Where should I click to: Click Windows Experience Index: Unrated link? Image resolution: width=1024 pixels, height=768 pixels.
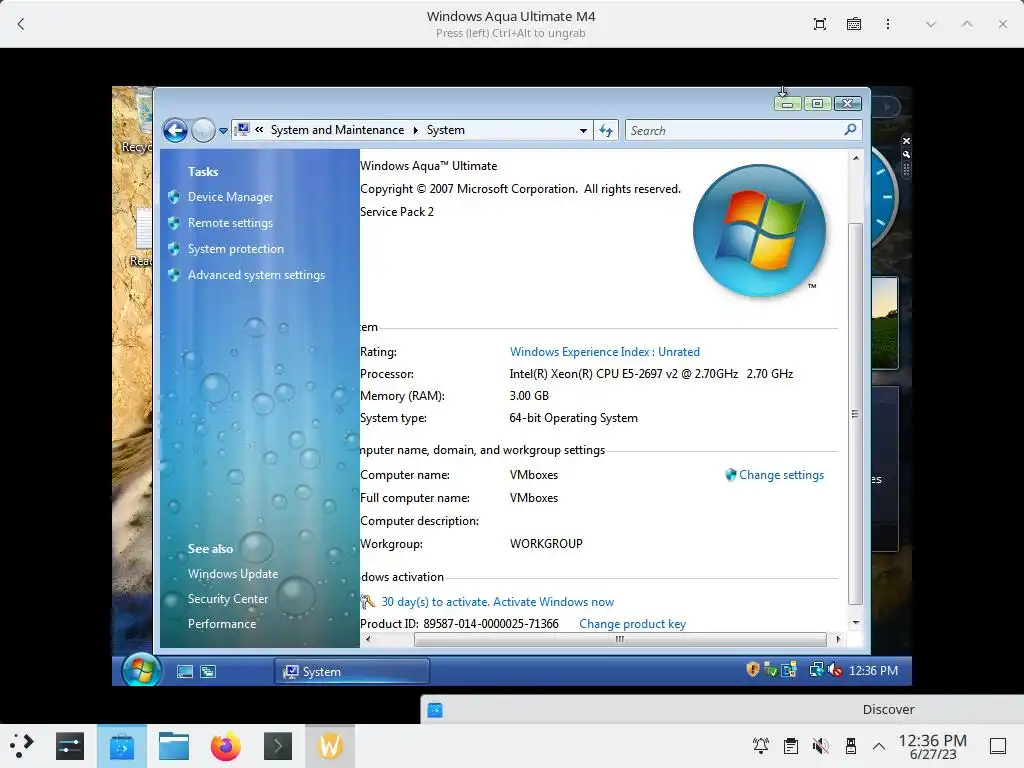point(605,352)
